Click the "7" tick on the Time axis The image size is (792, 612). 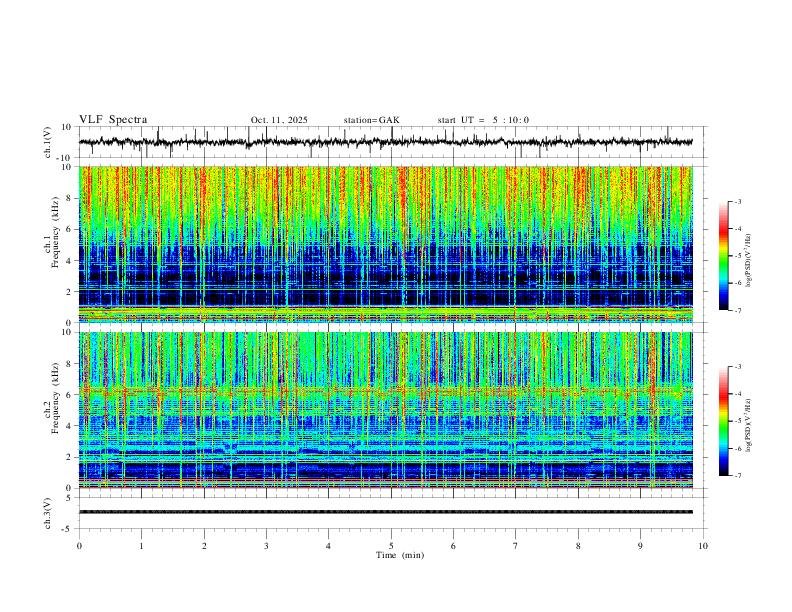516,546
